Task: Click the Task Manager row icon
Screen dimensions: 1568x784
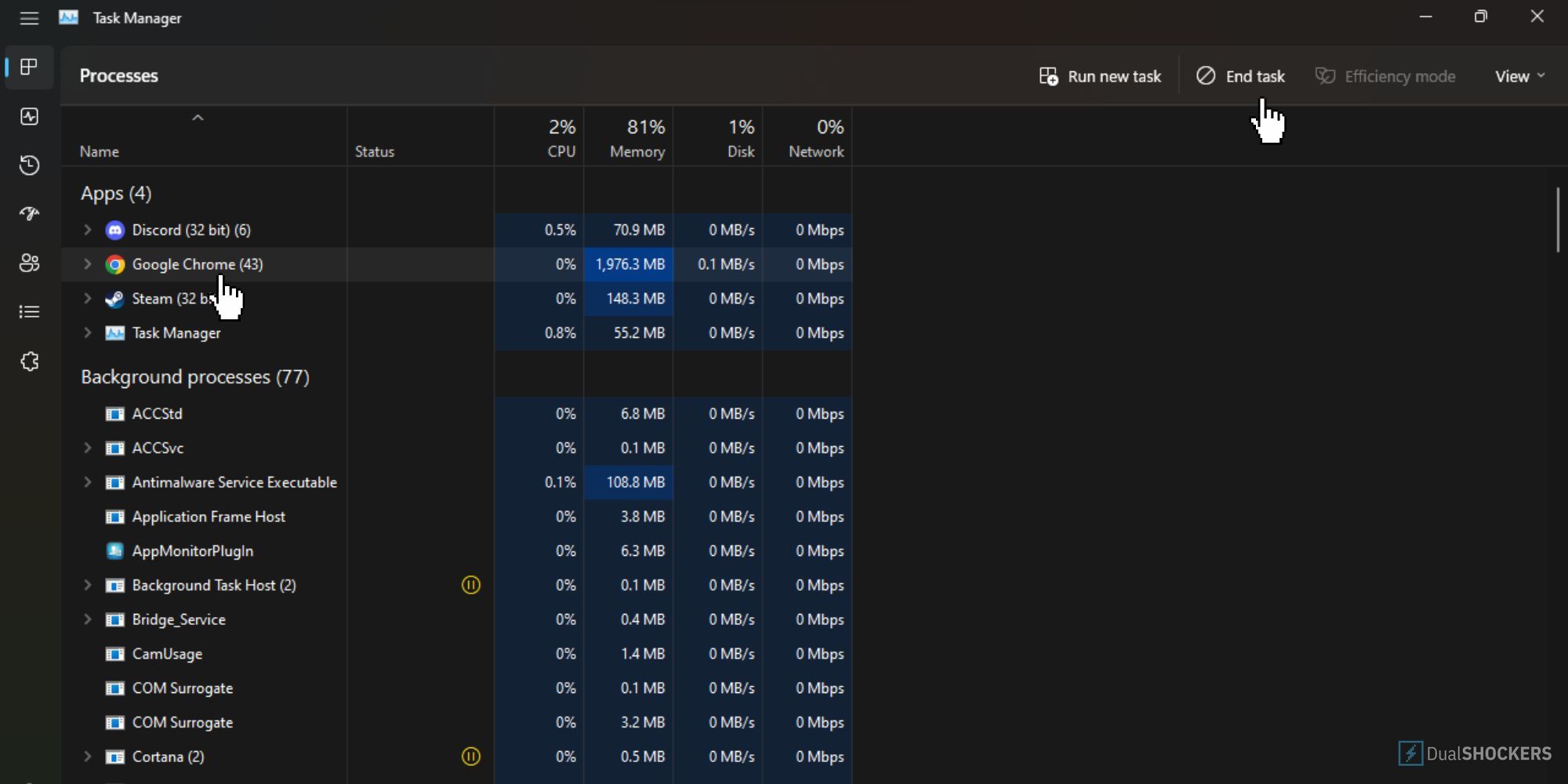Action: tap(114, 333)
